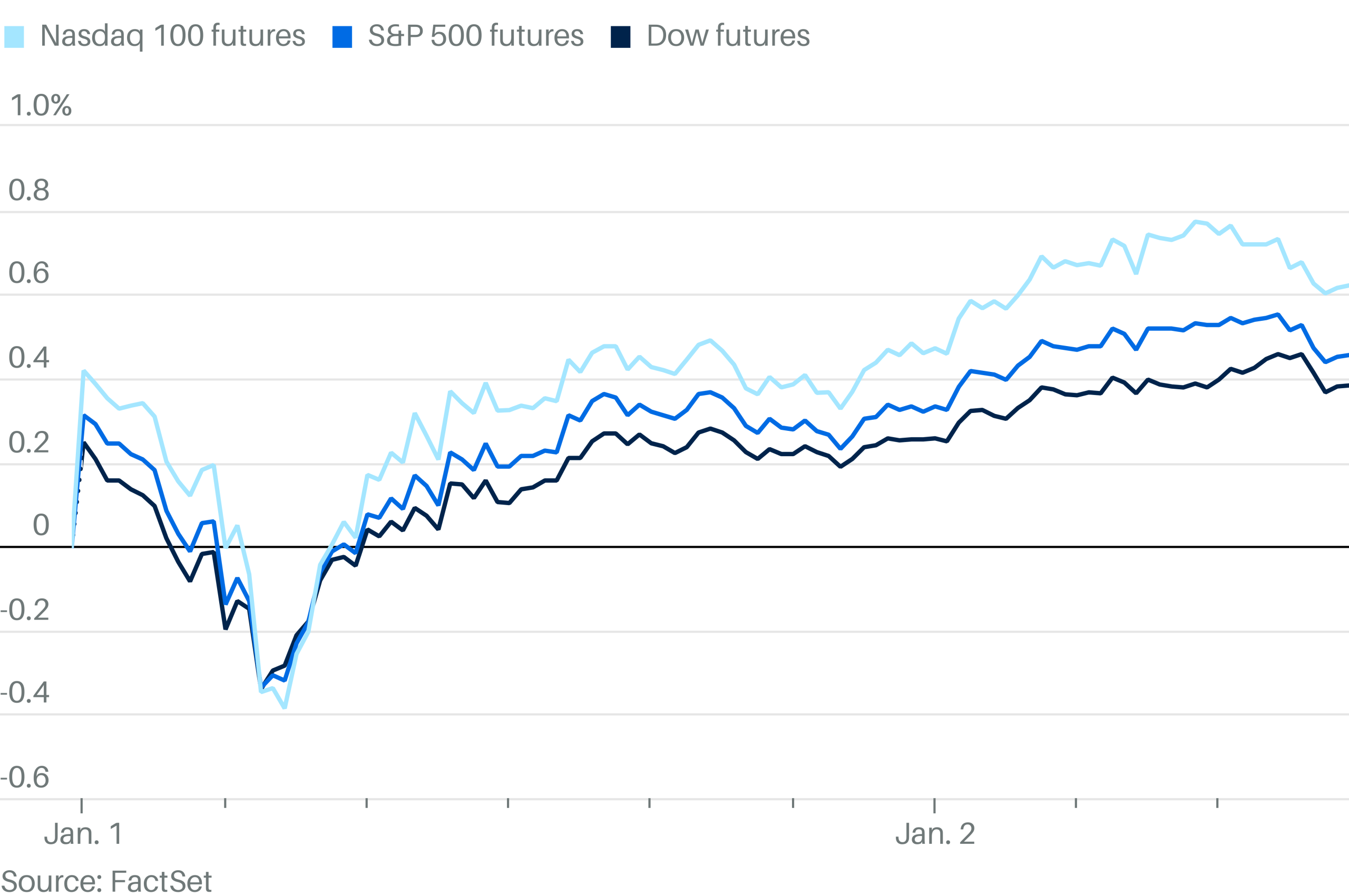
Task: Click the -0.4 y-axis label
Action: coord(25,693)
